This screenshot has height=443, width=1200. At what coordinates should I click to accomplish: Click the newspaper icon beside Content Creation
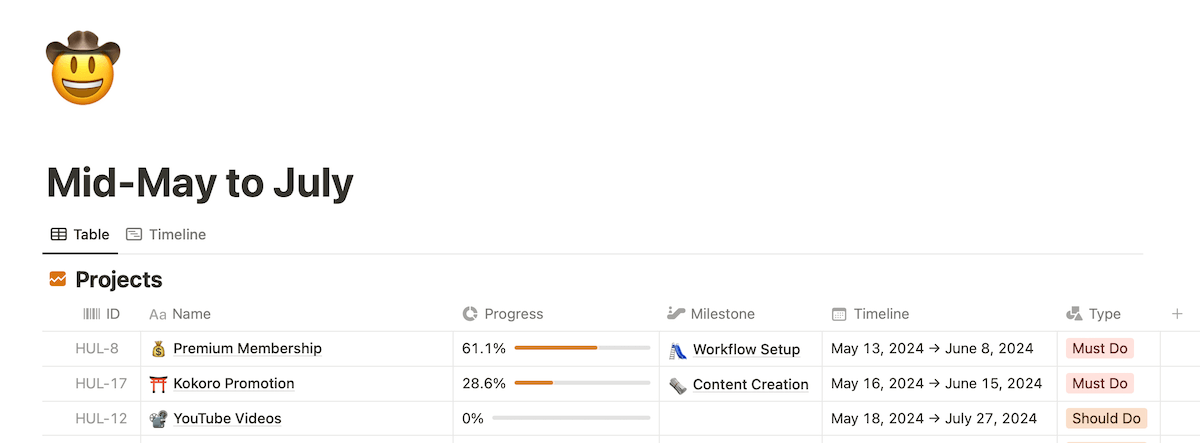click(x=677, y=385)
